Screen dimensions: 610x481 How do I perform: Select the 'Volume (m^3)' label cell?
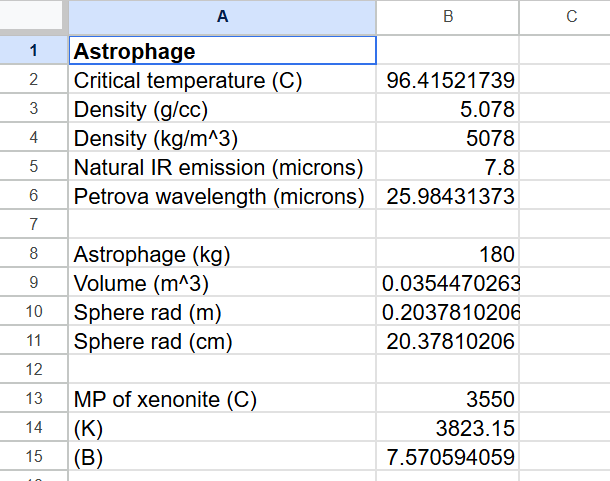click(222, 282)
